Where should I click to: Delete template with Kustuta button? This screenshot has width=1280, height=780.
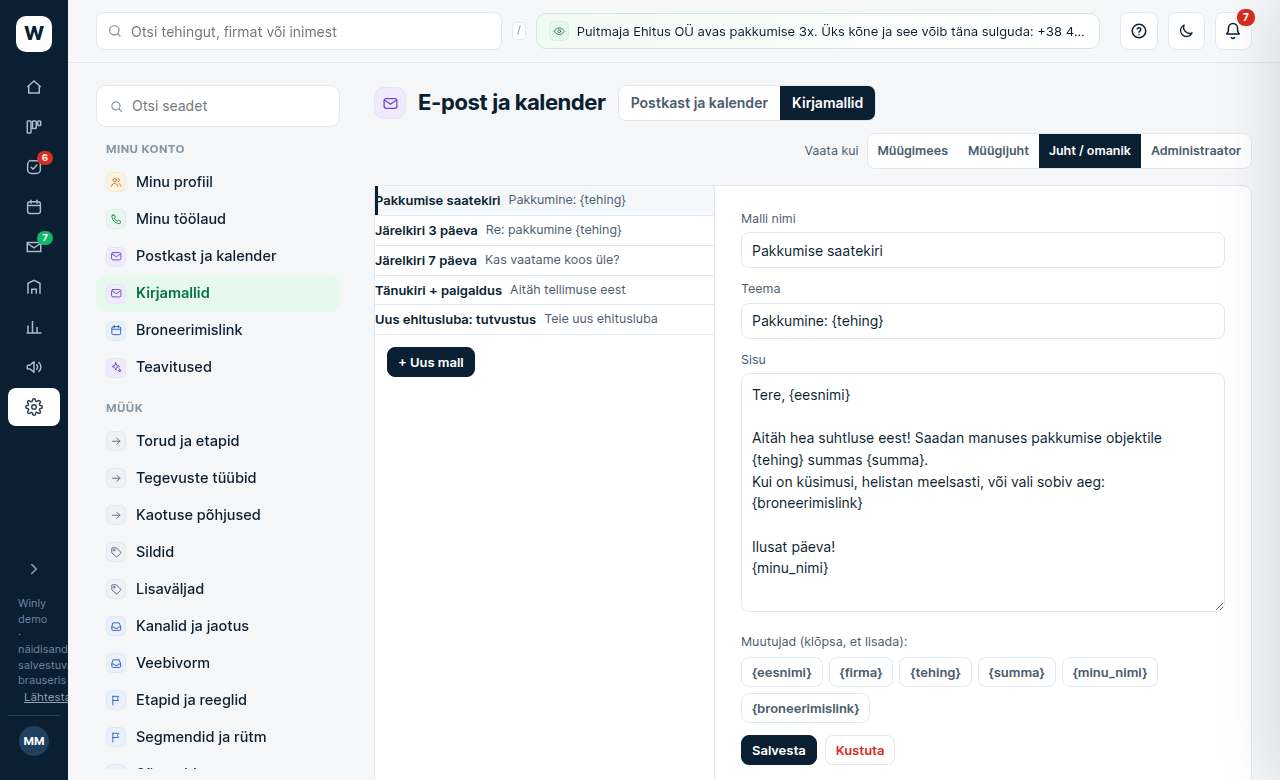[860, 750]
